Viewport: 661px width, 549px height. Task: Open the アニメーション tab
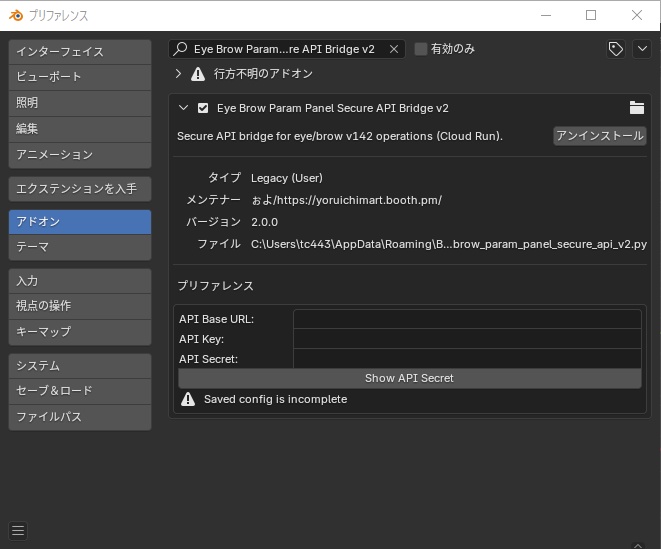pyautogui.click(x=80, y=155)
